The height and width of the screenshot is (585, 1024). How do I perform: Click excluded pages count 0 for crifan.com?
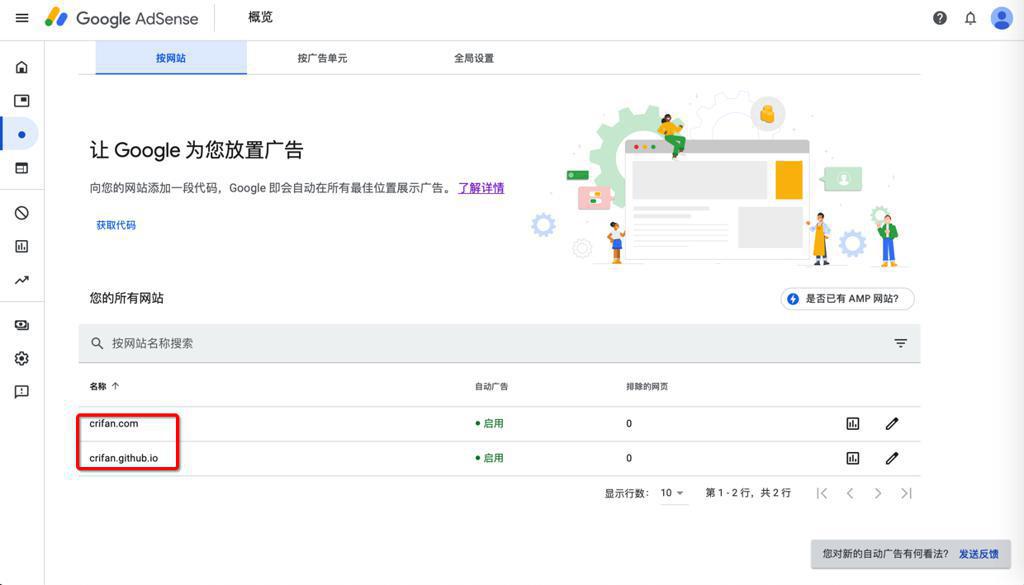click(x=629, y=424)
